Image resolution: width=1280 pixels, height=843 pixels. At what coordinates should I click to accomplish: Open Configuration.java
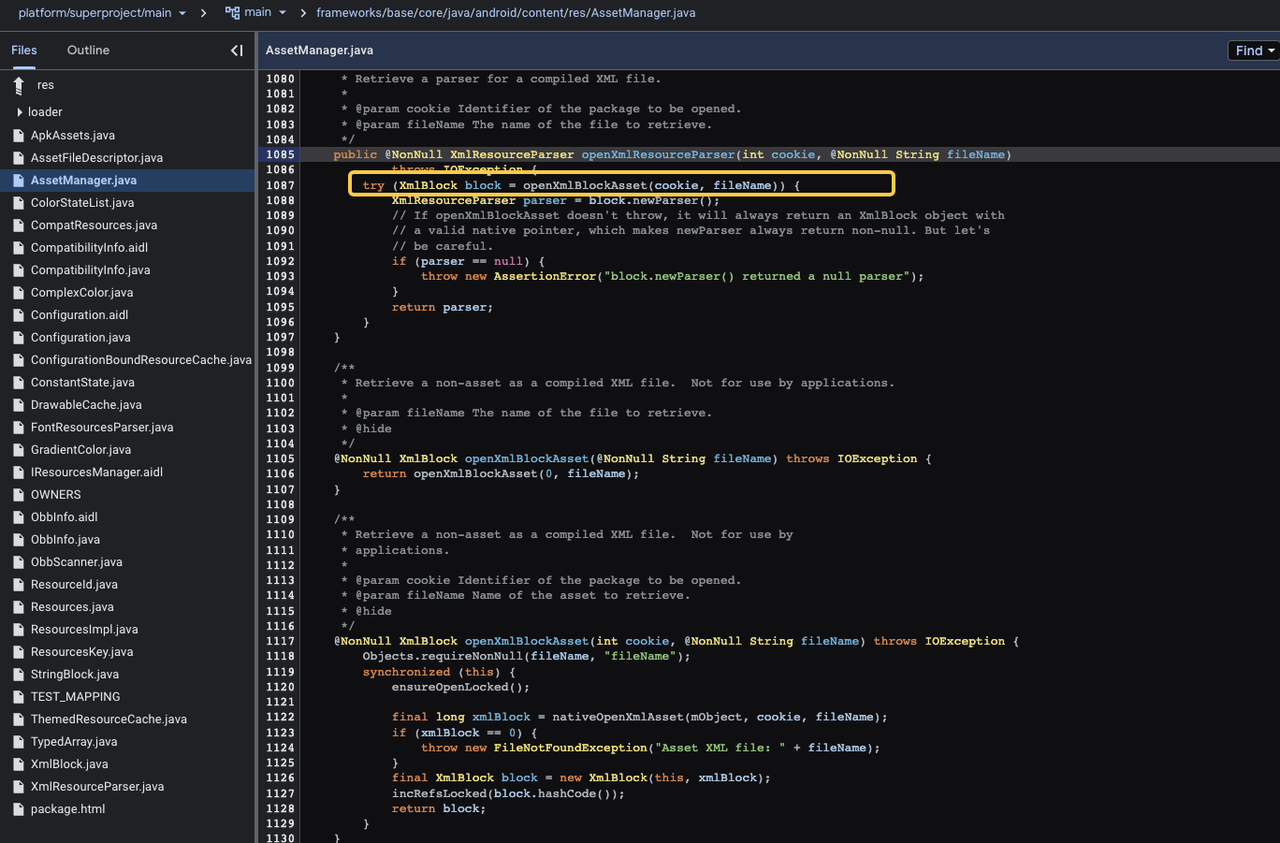point(80,337)
